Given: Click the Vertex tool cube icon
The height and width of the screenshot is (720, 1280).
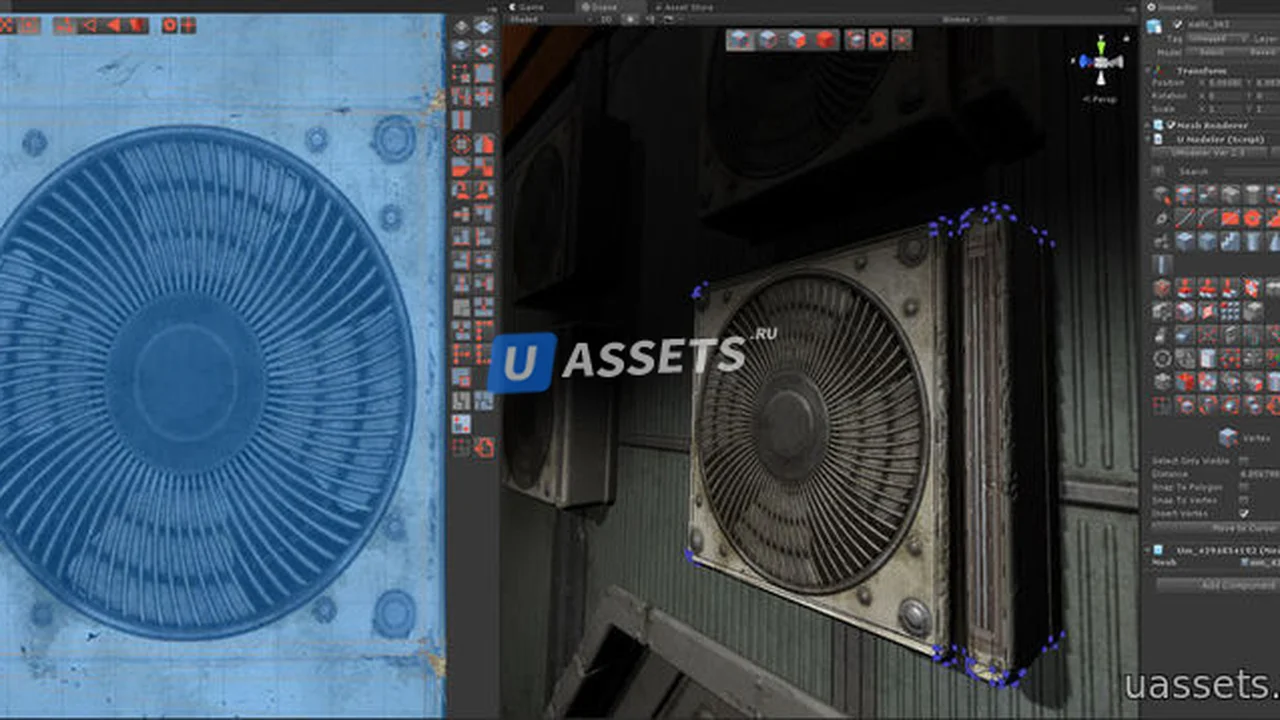Looking at the screenshot, I should pyautogui.click(x=1227, y=436).
